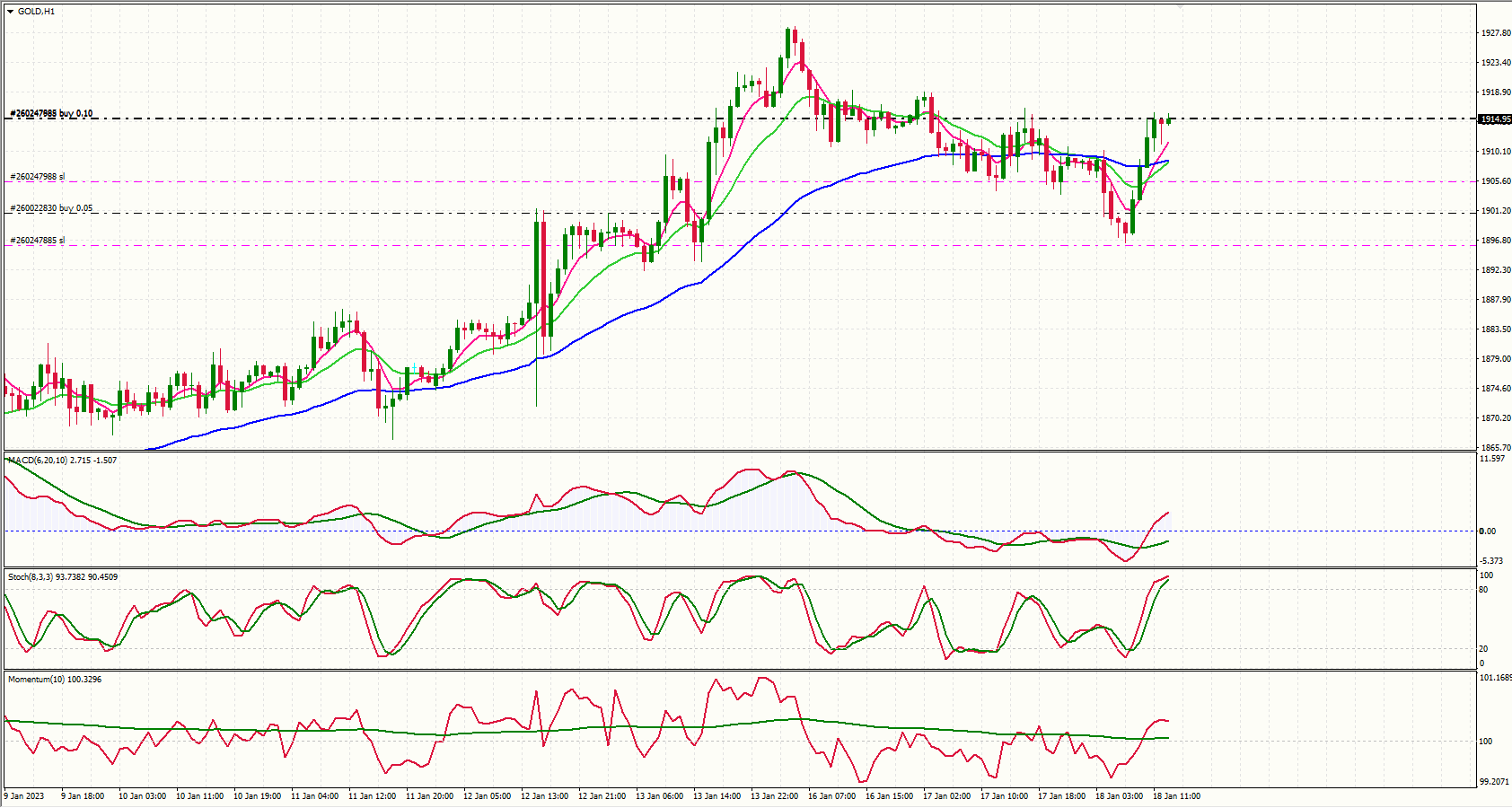
Task: Click the current price tag 1914.95
Action: (x=1495, y=119)
